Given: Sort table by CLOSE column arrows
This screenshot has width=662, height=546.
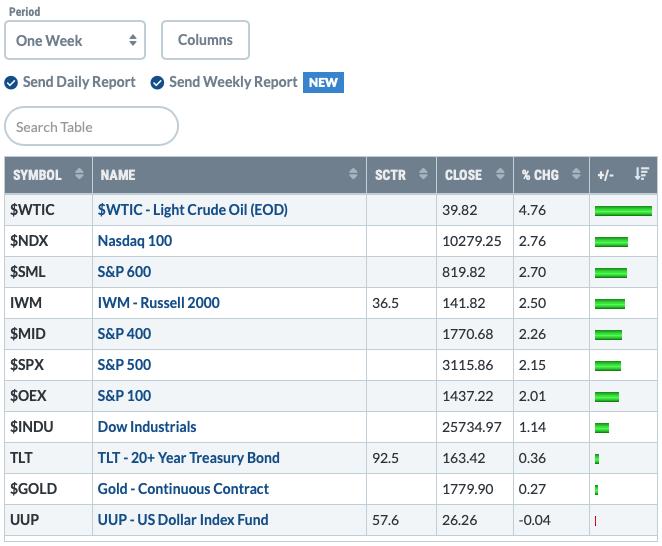Looking at the screenshot, I should (500, 174).
